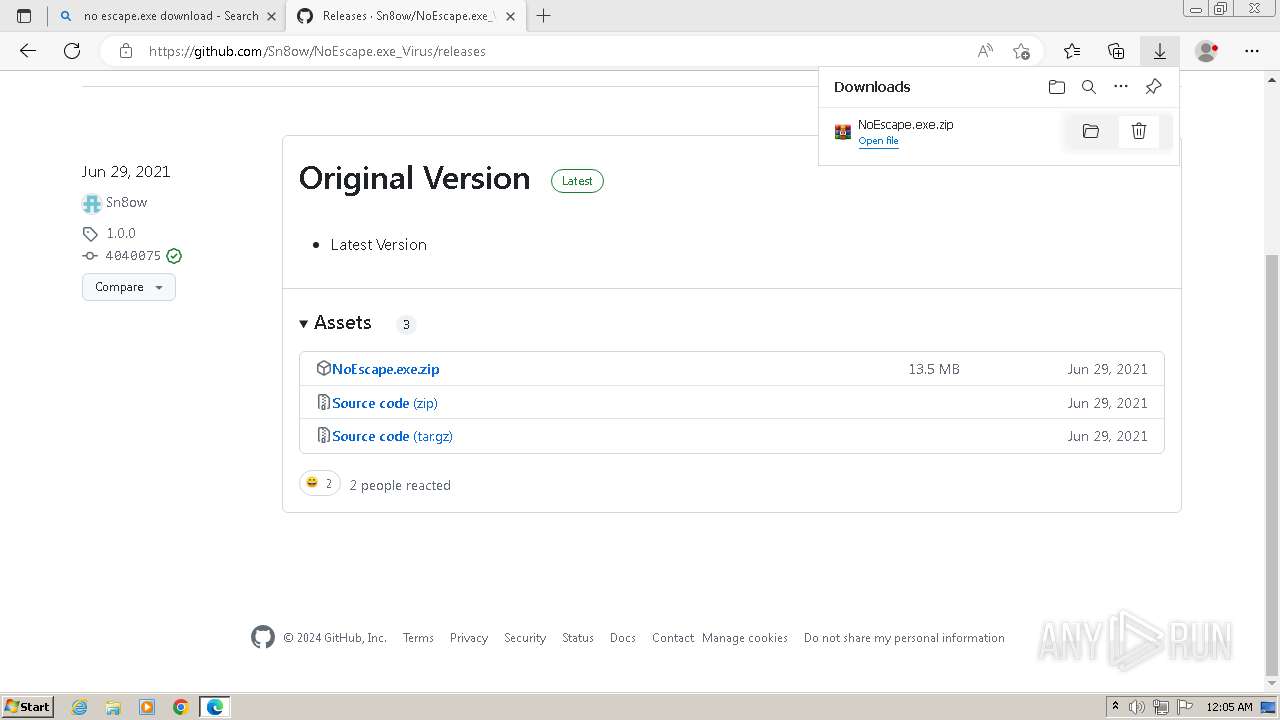Image resolution: width=1280 pixels, height=720 pixels.
Task: View site information via the lock icon
Action: click(126, 51)
